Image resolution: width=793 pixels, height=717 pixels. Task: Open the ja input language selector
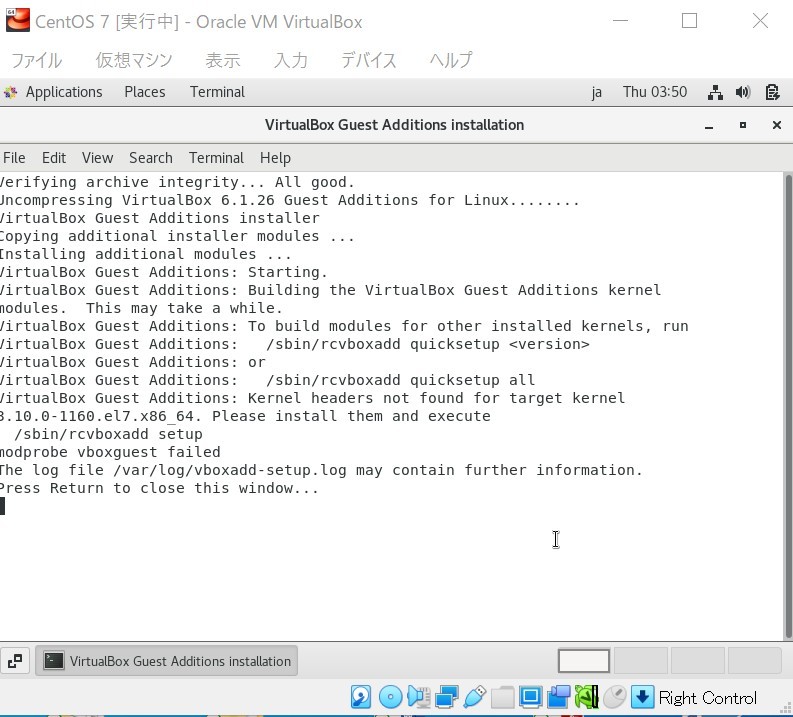click(x=597, y=92)
